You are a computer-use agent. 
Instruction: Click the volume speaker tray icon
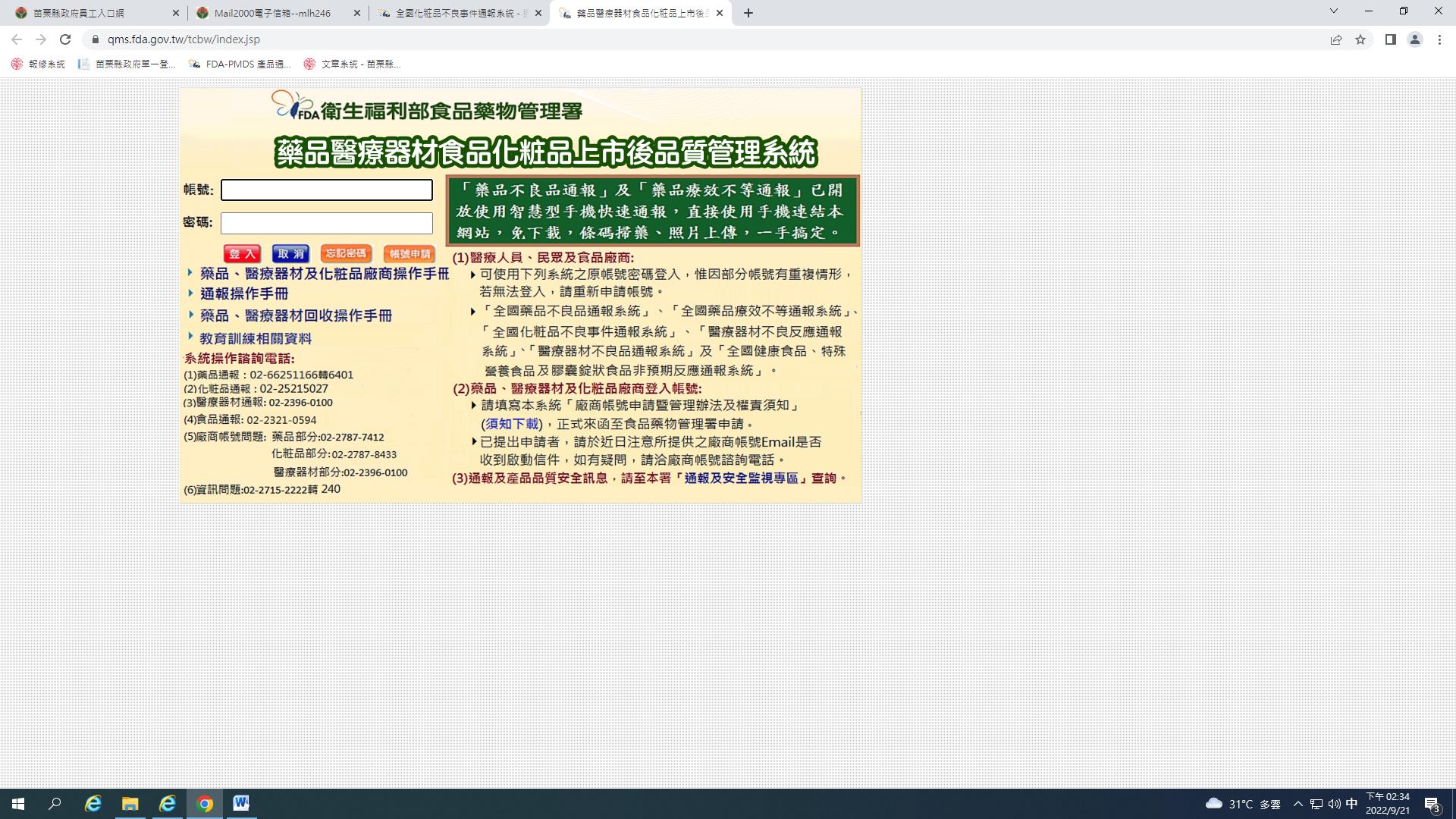click(1334, 804)
